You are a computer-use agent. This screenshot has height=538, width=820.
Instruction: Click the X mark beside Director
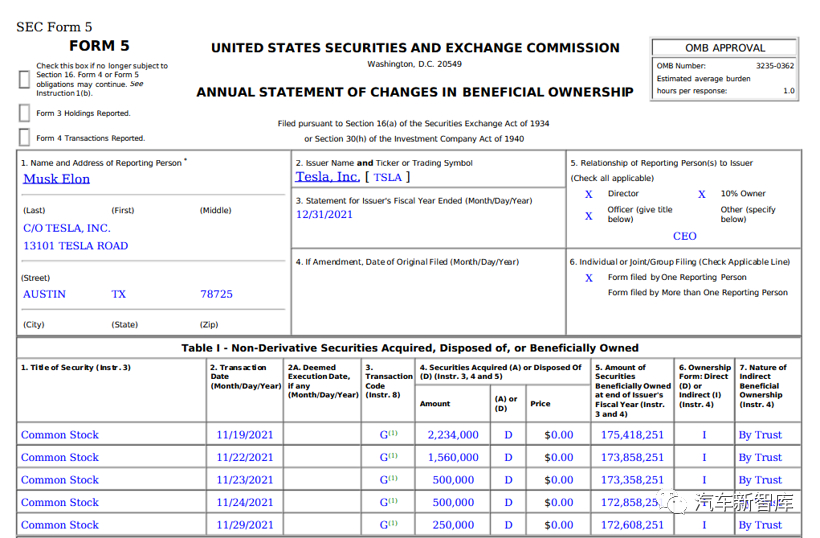point(589,194)
